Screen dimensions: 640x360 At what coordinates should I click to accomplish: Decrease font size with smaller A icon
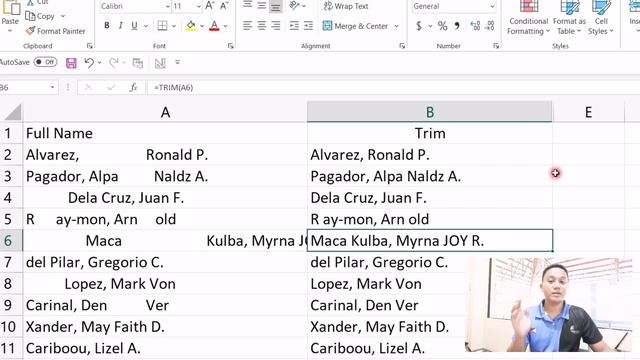coord(224,6)
